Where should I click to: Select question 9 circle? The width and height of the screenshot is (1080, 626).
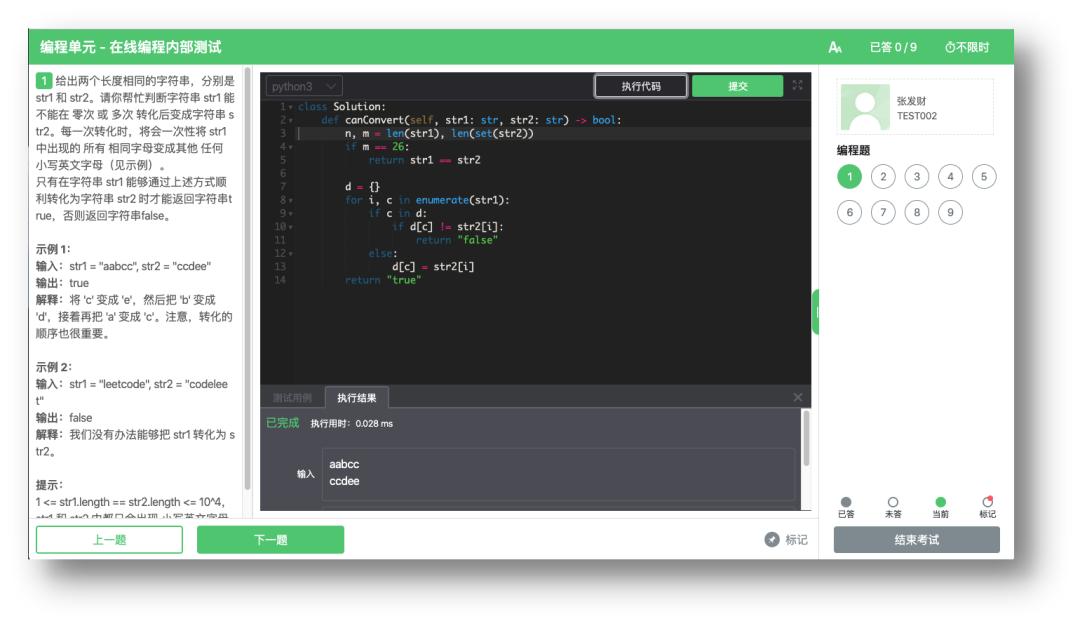coord(951,212)
